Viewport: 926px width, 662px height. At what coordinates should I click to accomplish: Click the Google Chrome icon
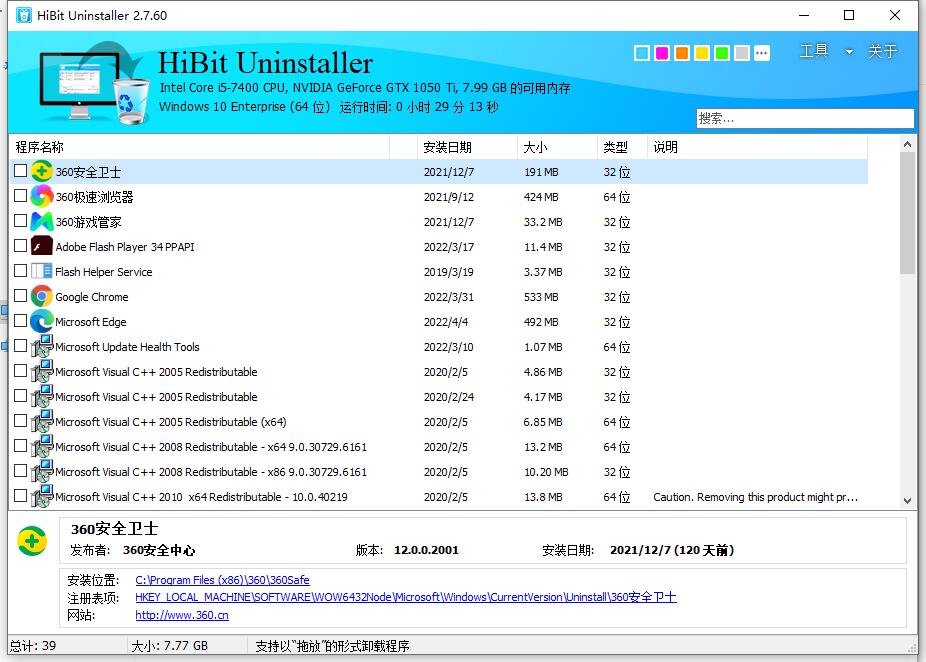tap(41, 297)
